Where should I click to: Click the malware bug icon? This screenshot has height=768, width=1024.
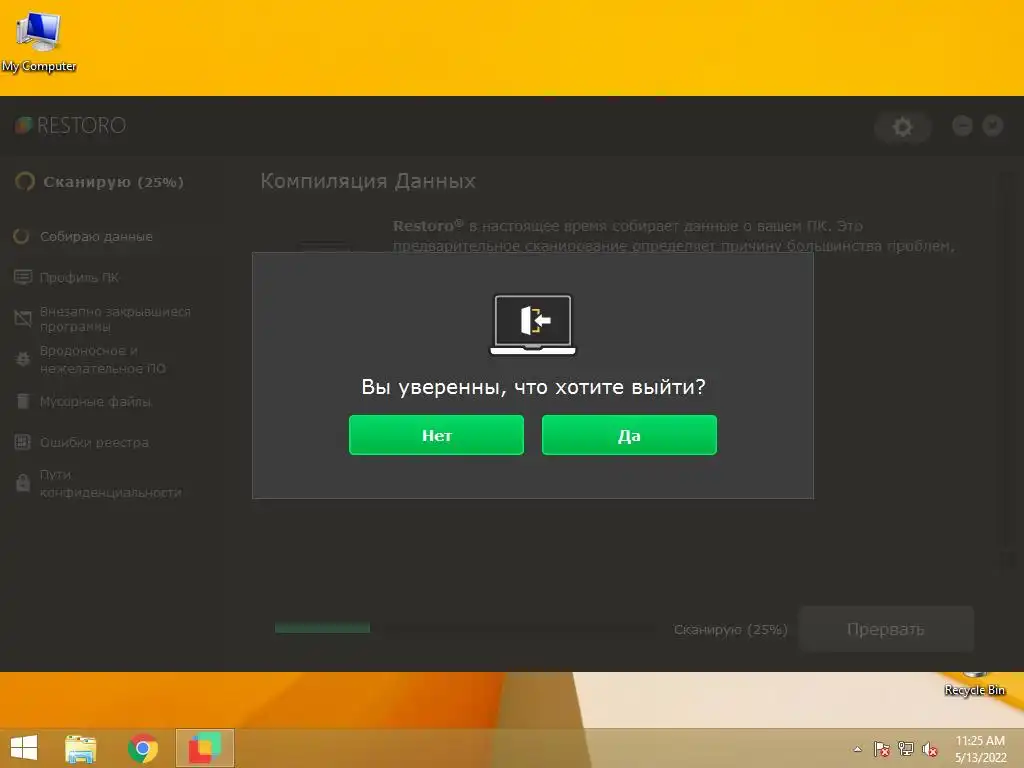(x=23, y=360)
